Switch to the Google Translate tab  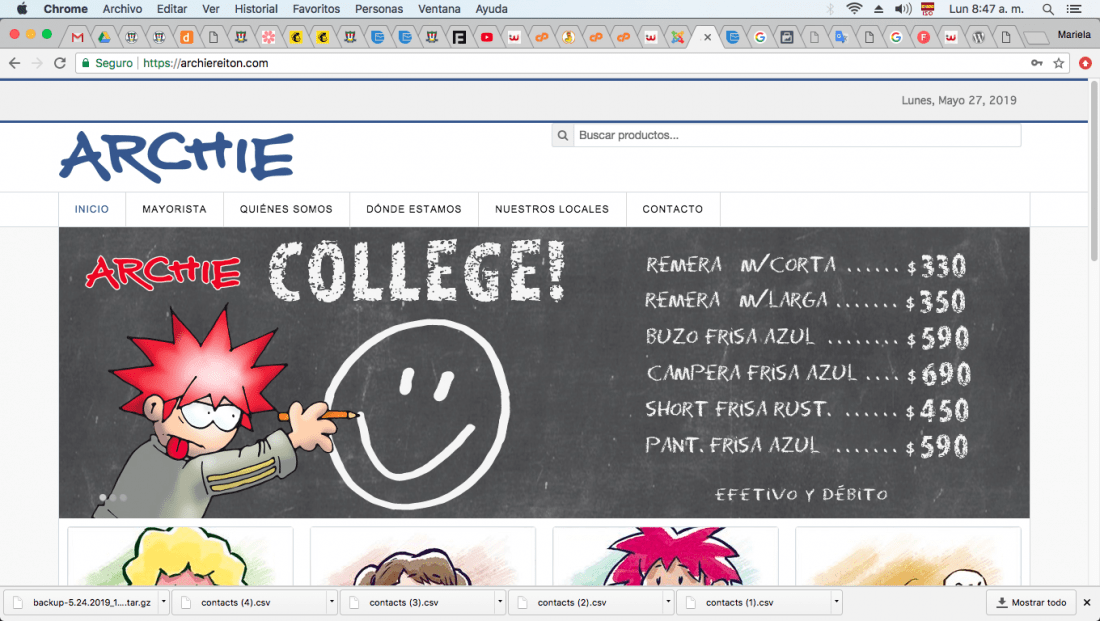coord(841,37)
